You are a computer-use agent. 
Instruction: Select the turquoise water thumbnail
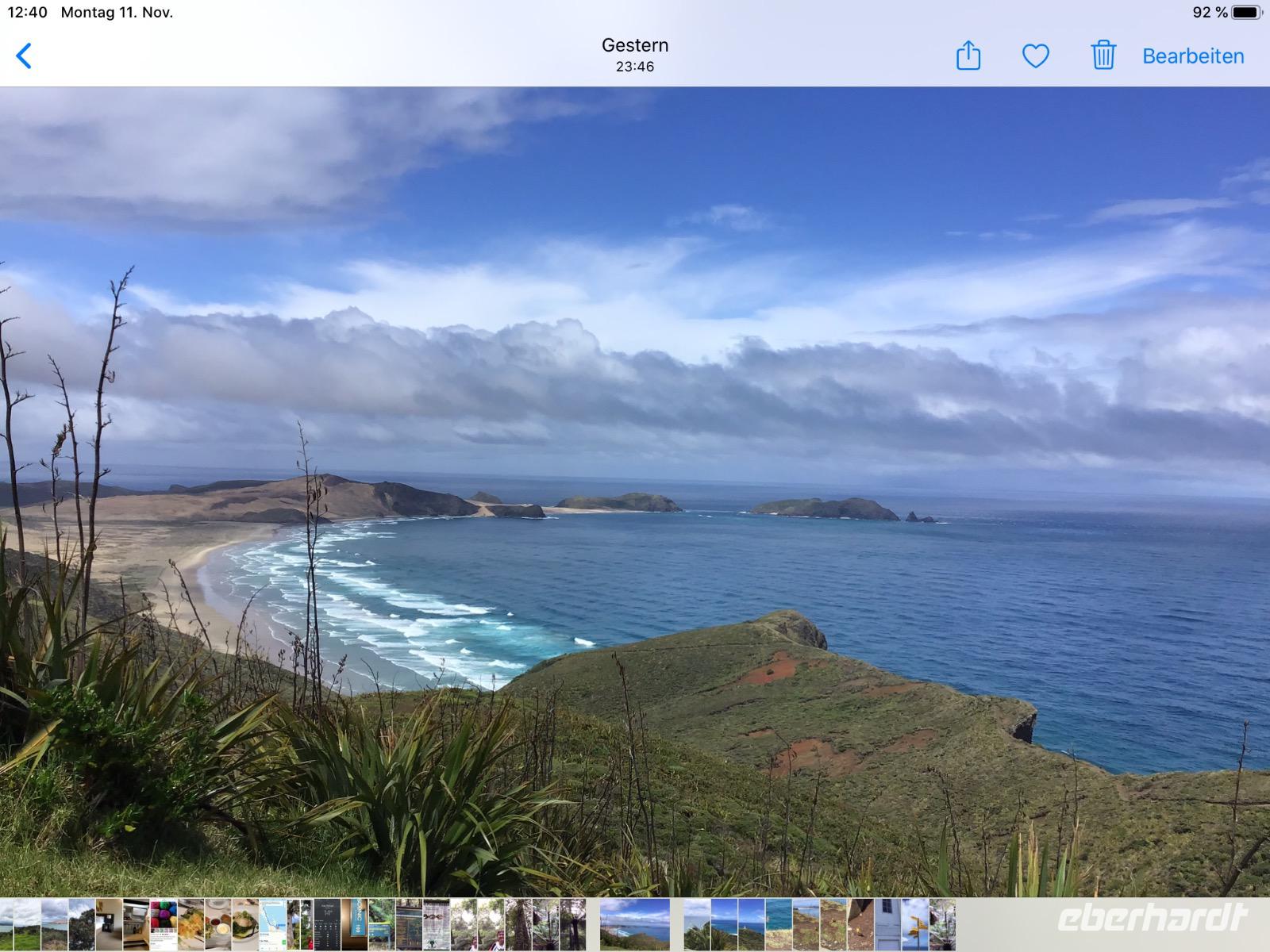point(779,924)
